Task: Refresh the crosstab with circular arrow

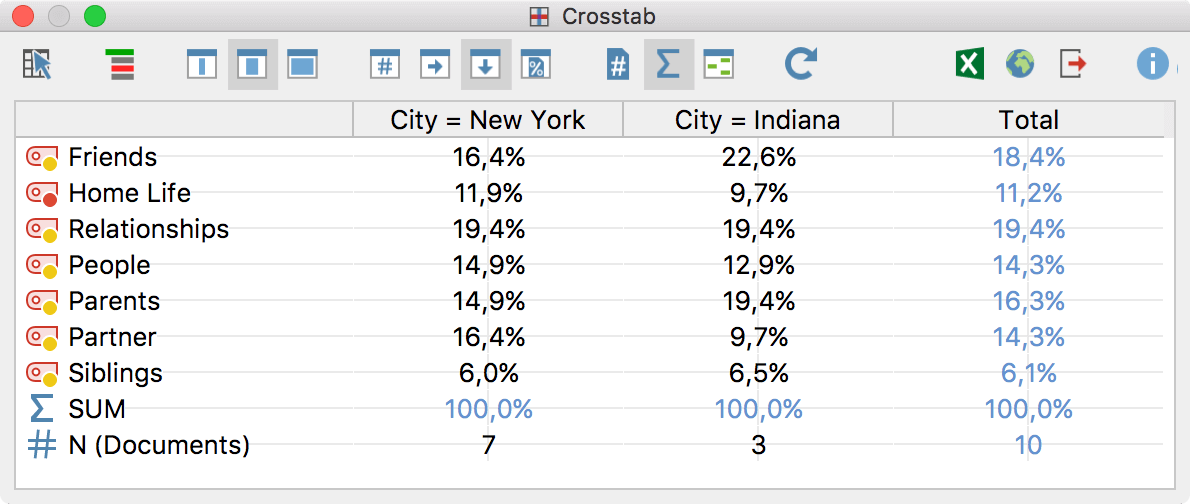Action: coord(801,65)
